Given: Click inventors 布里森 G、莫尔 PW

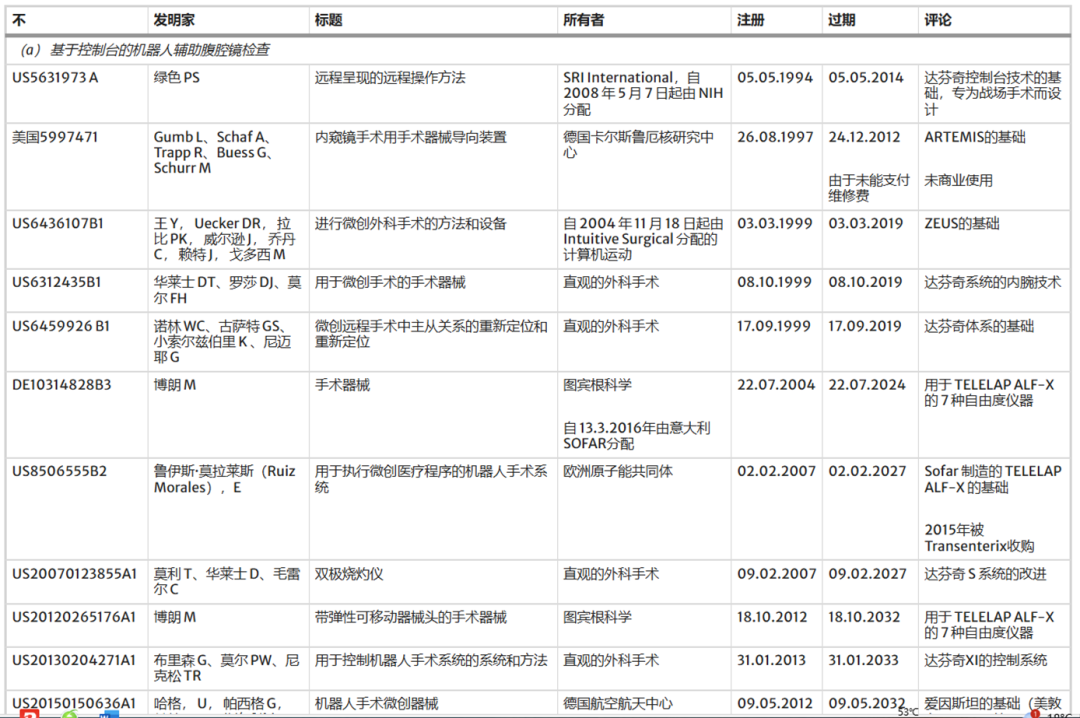Looking at the screenshot, I should [227, 668].
